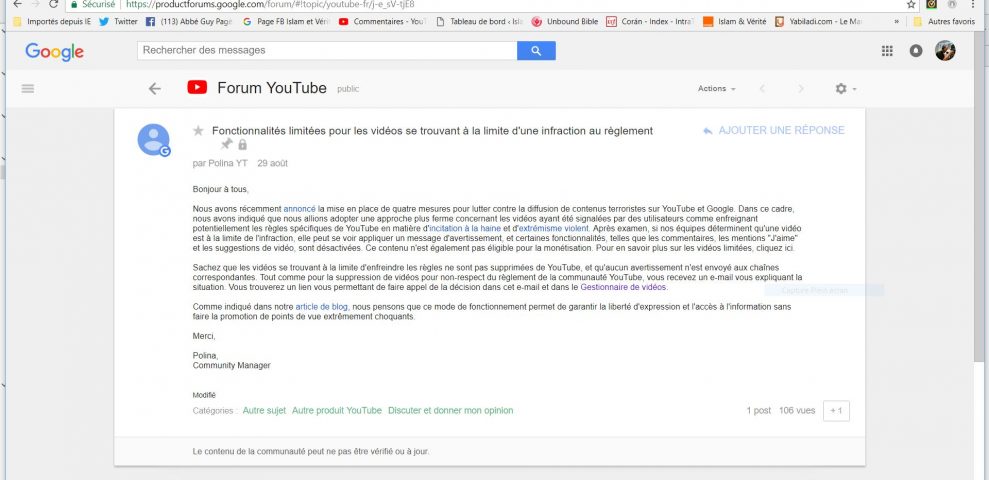Screen dimensions: 989x480
Task: Open the Gestionnaire de vidéos link
Action: pyautogui.click(x=623, y=287)
